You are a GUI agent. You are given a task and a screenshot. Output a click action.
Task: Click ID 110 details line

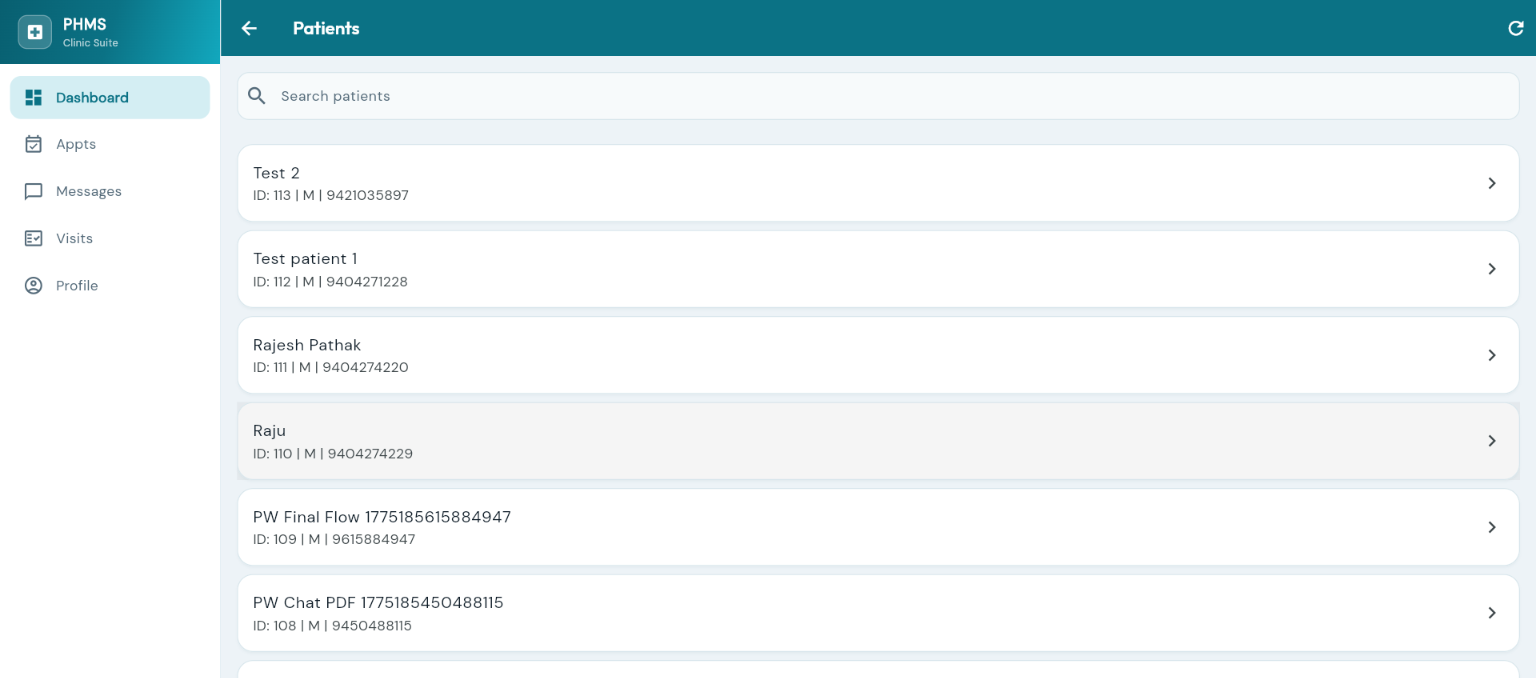click(333, 454)
